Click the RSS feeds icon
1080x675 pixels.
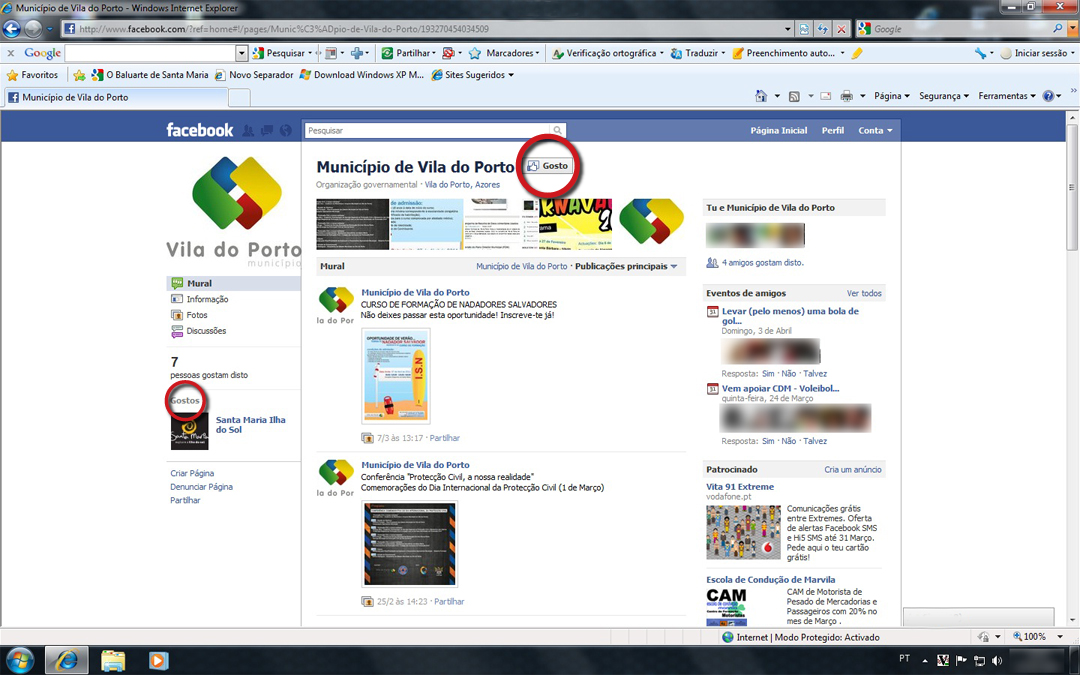click(x=794, y=96)
